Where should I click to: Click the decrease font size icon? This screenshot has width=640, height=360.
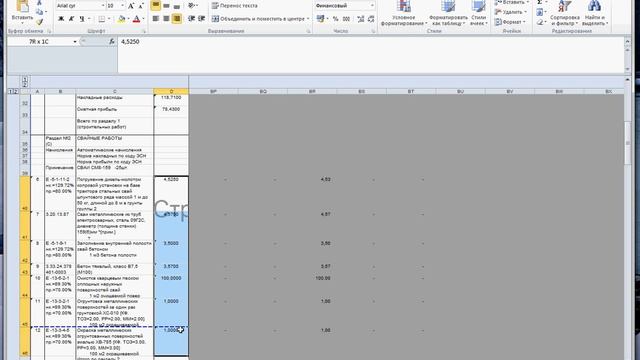(141, 6)
